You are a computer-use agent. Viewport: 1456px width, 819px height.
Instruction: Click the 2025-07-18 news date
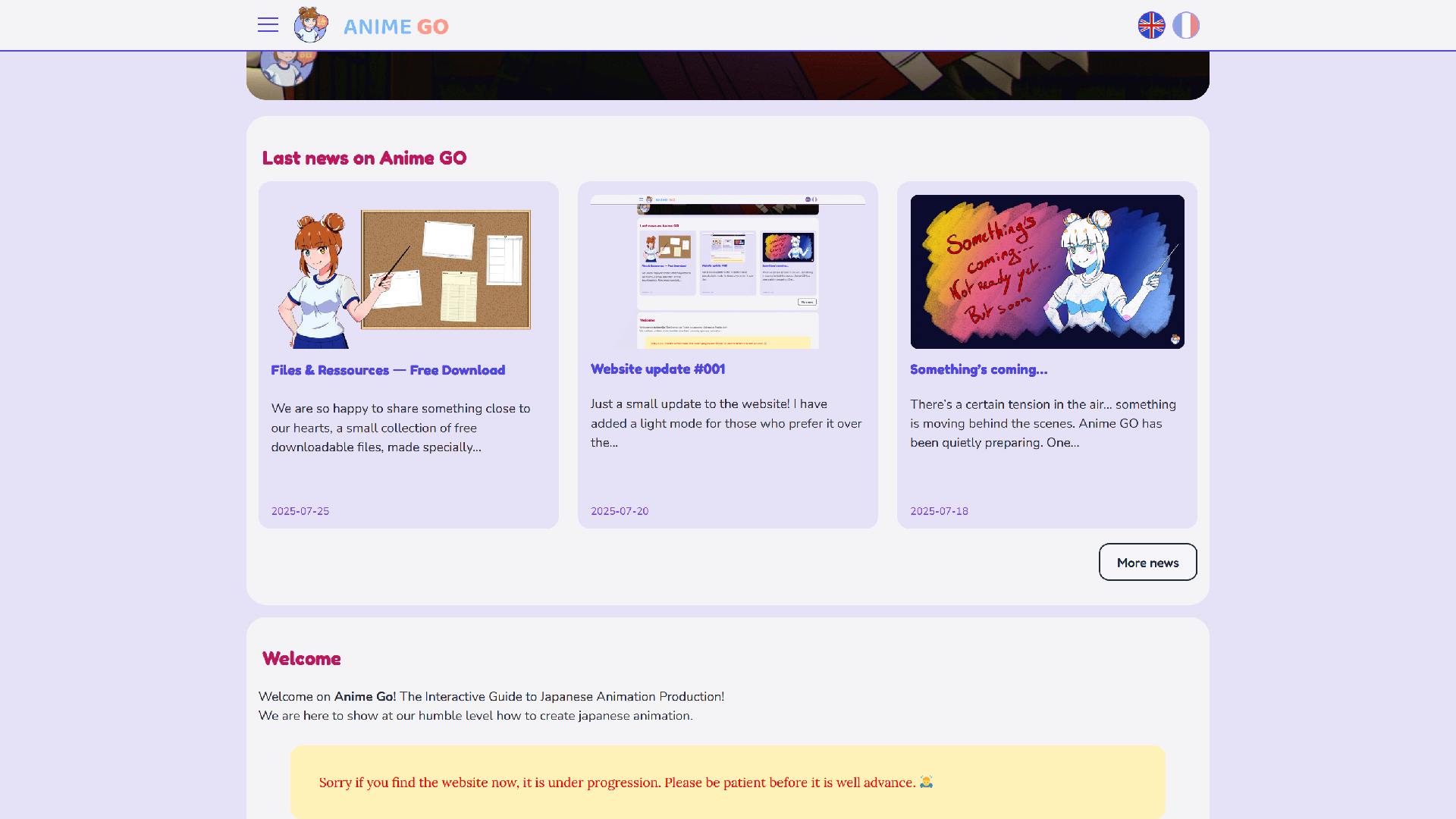coord(939,511)
